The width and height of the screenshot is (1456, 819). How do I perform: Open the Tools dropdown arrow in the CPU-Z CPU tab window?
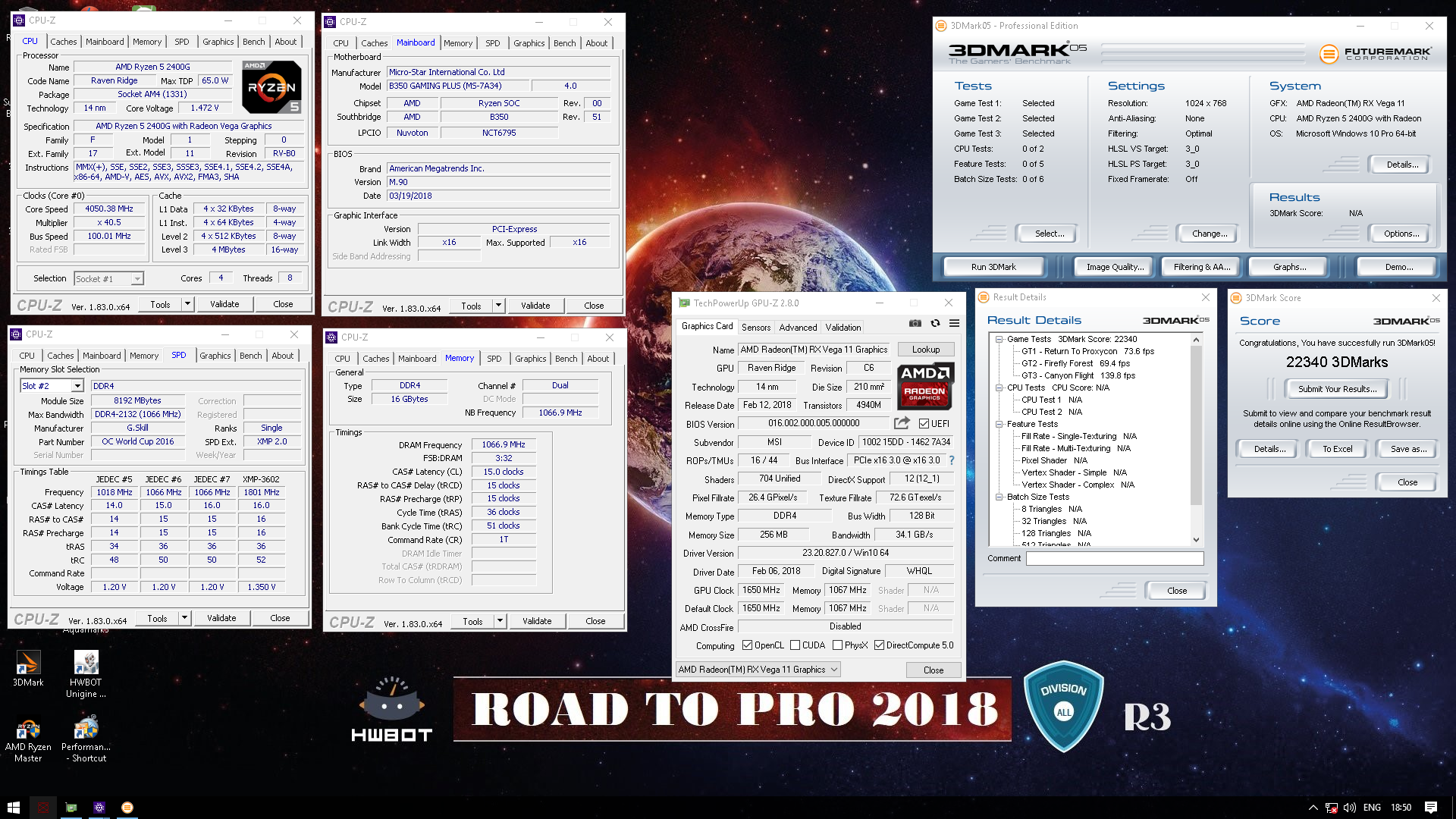click(x=187, y=304)
